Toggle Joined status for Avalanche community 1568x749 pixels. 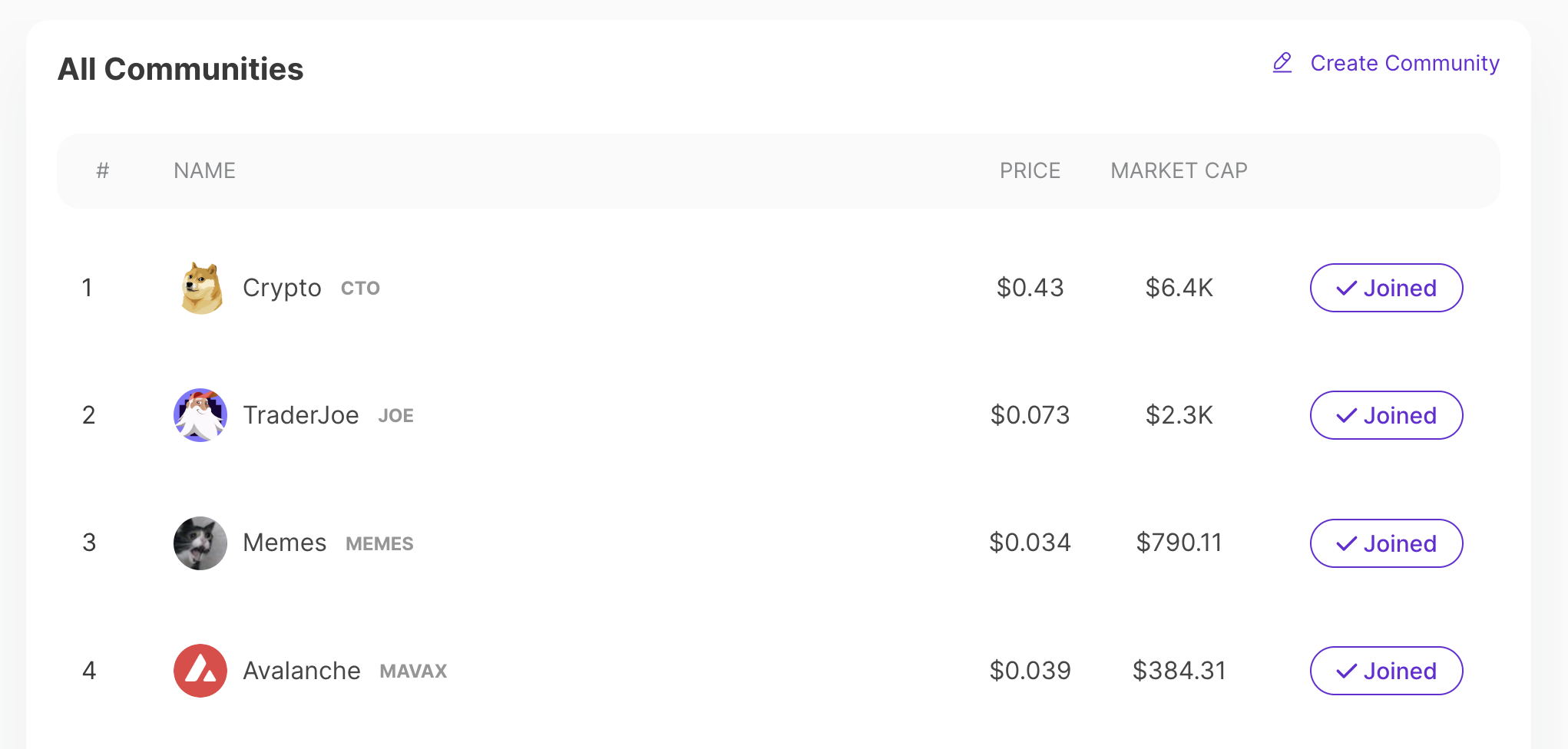(1386, 671)
